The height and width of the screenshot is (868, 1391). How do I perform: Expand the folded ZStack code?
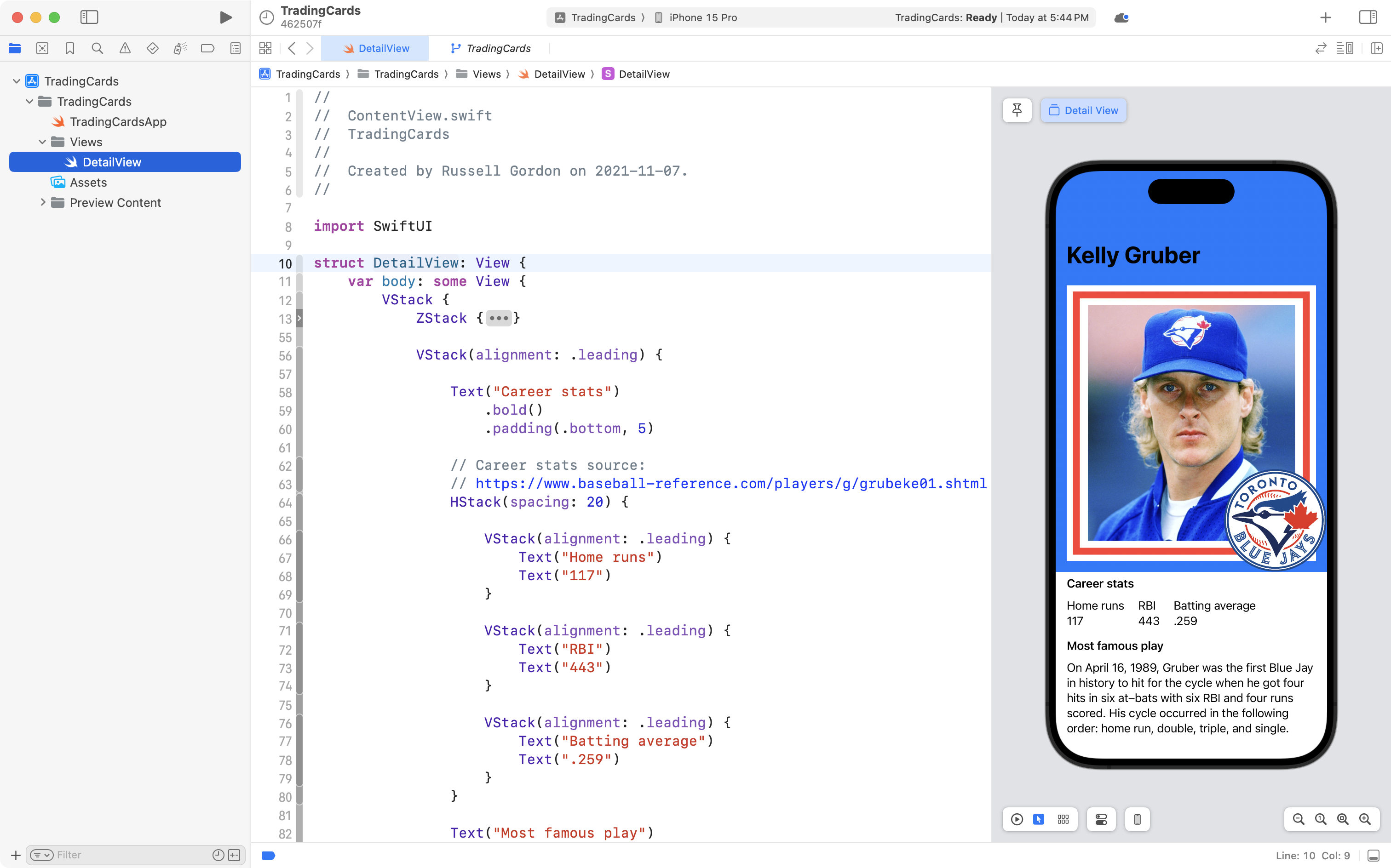[499, 318]
